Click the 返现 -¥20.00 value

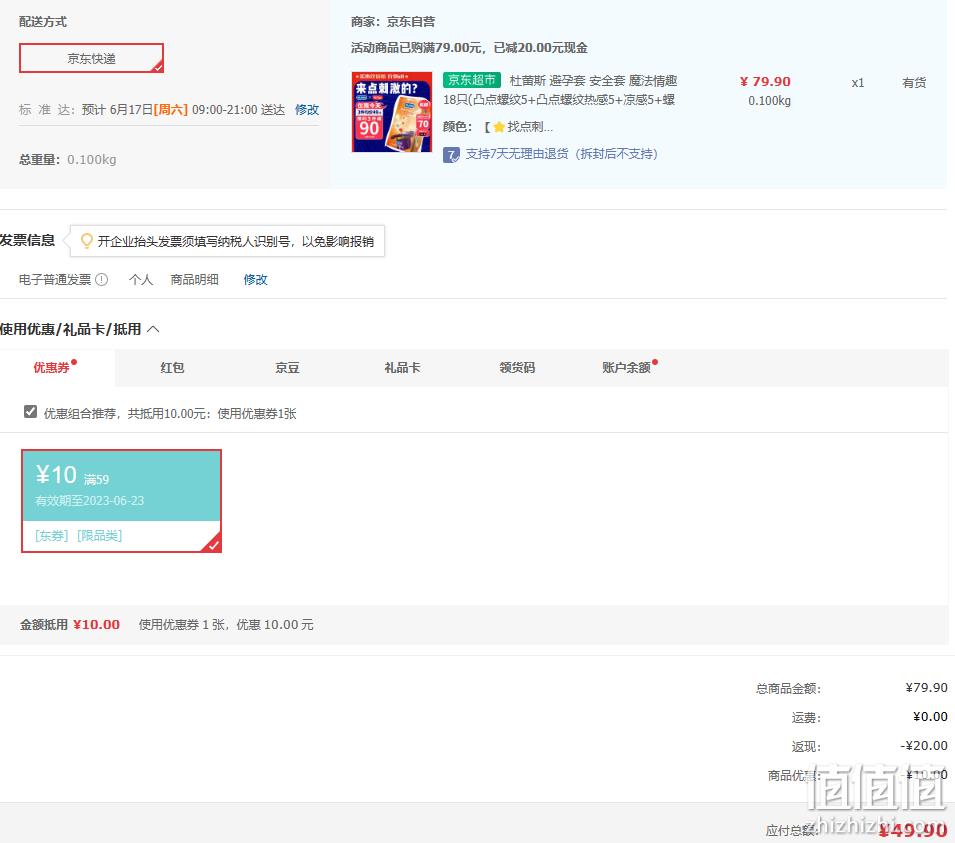923,746
